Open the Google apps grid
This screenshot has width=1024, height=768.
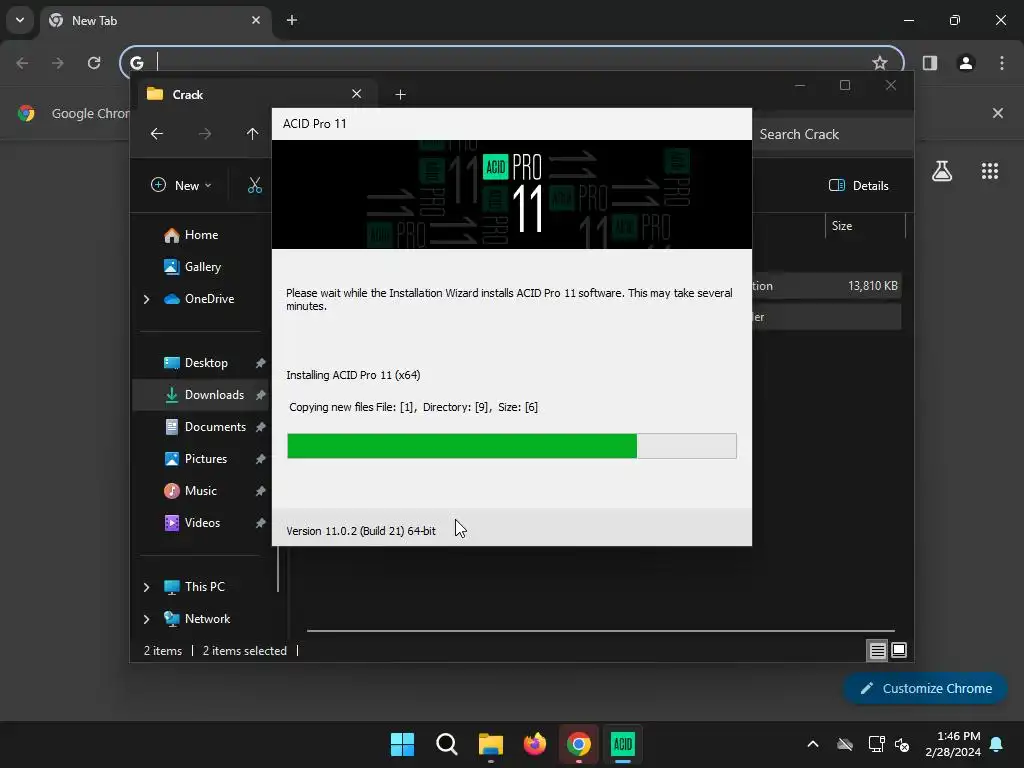point(990,171)
